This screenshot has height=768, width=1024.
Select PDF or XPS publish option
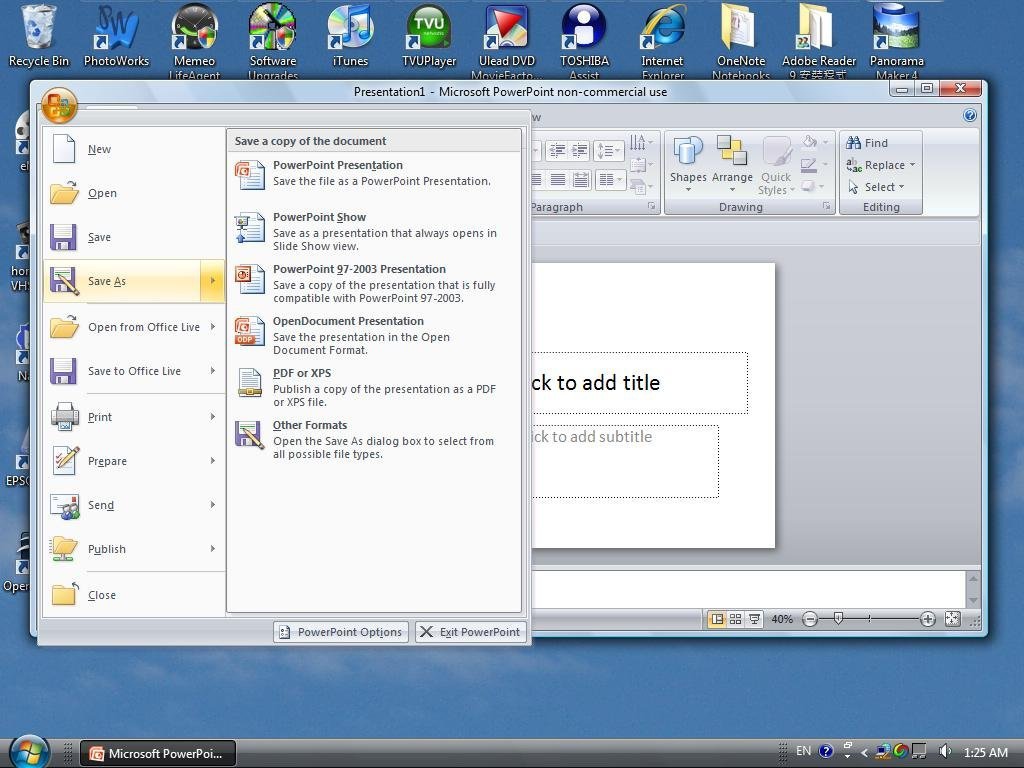[x=301, y=373]
